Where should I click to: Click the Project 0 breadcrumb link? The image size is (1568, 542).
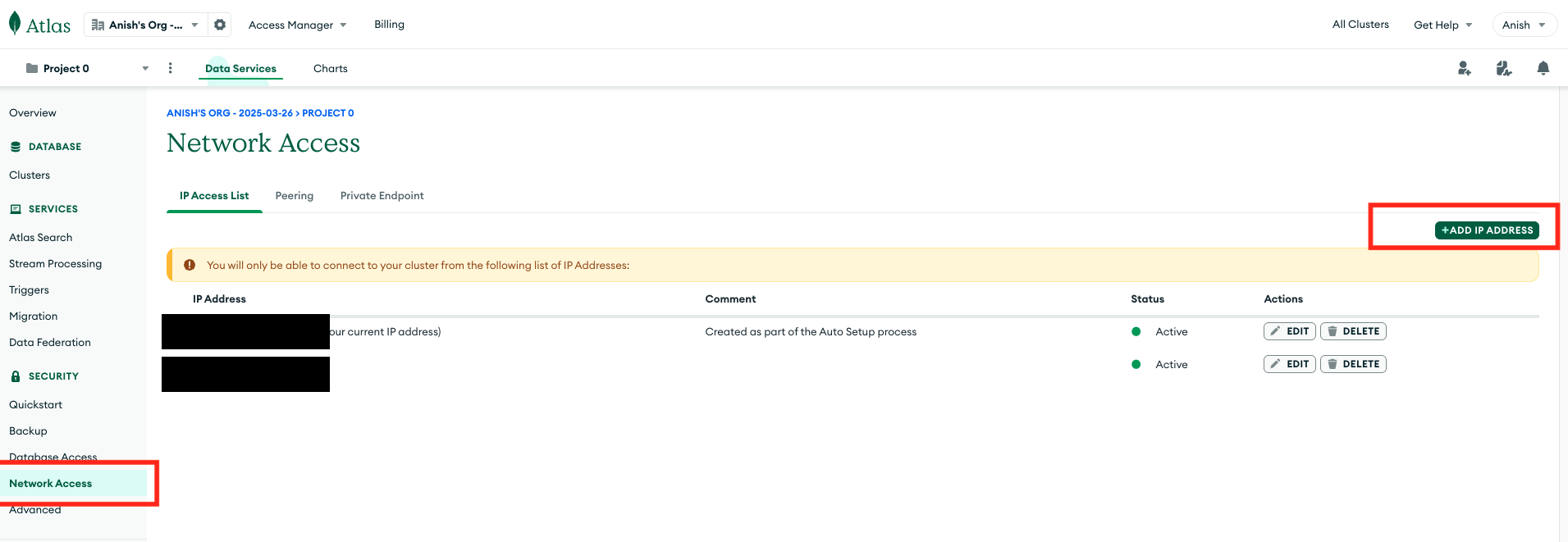[x=328, y=113]
